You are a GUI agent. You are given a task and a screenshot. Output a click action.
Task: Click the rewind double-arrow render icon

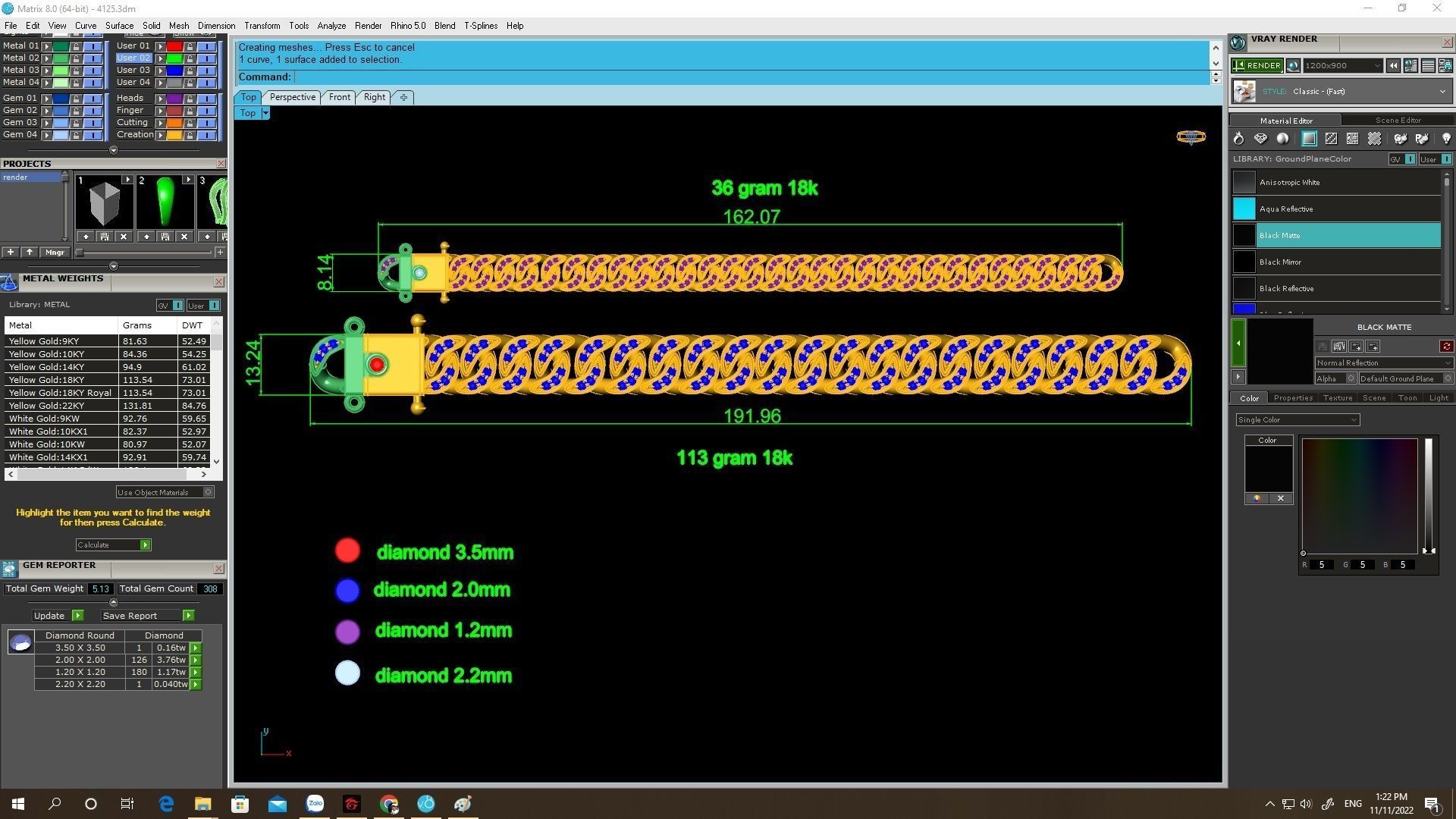(1393, 66)
